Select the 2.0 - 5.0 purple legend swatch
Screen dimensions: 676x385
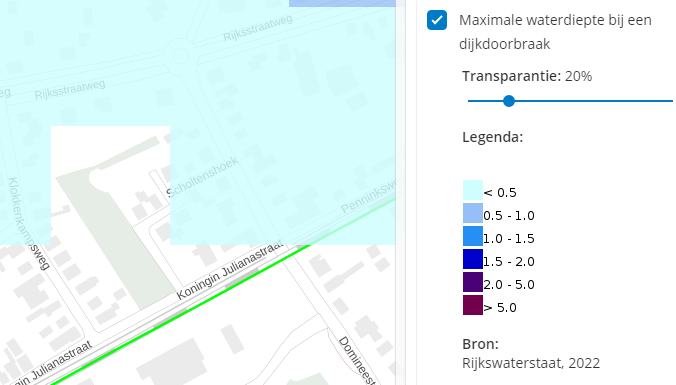click(473, 282)
